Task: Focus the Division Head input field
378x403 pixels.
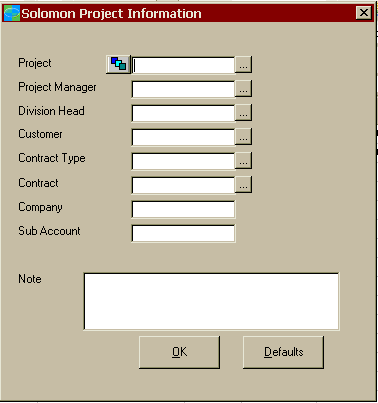Action: pos(183,113)
